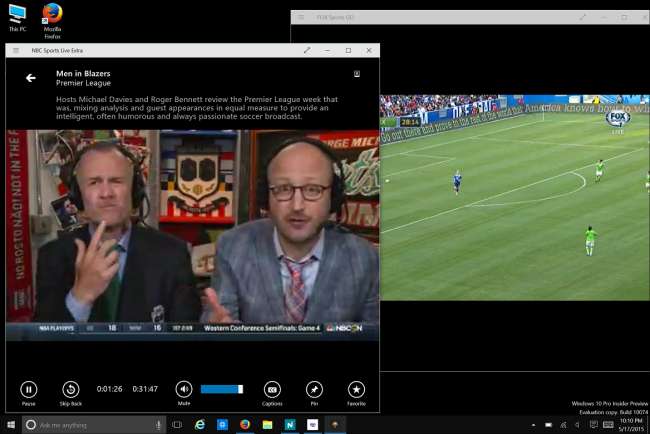The height and width of the screenshot is (434, 650).
Task: Toggle Captions in the player
Action: (x=272, y=389)
